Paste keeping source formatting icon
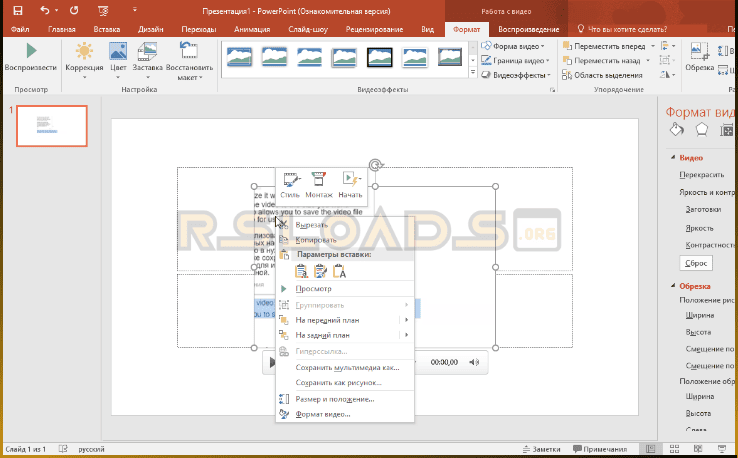 click(x=320, y=271)
